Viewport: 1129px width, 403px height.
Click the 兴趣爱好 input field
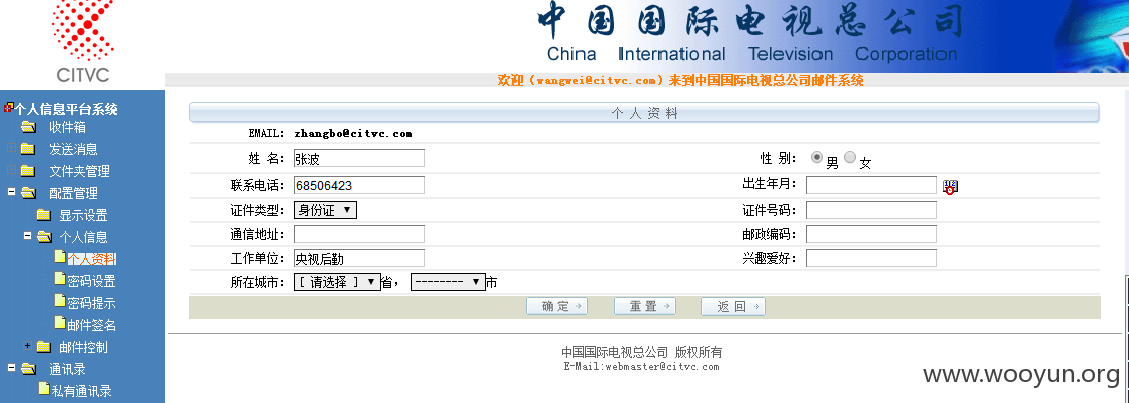coord(871,258)
